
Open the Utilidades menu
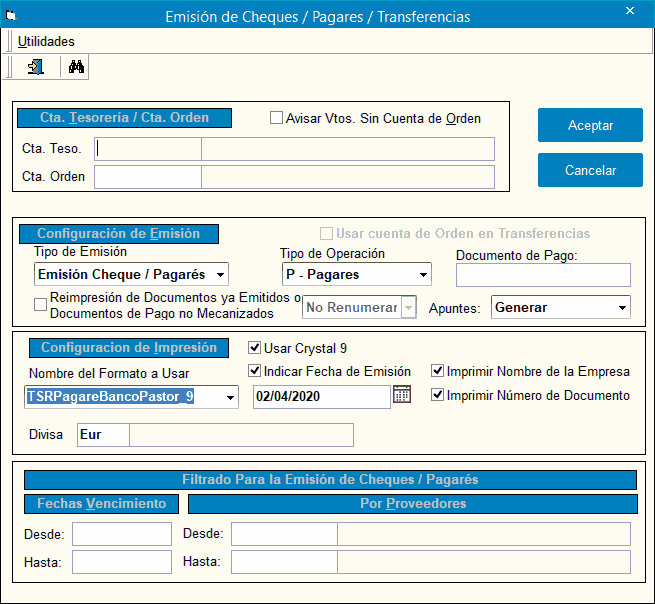tap(46, 41)
